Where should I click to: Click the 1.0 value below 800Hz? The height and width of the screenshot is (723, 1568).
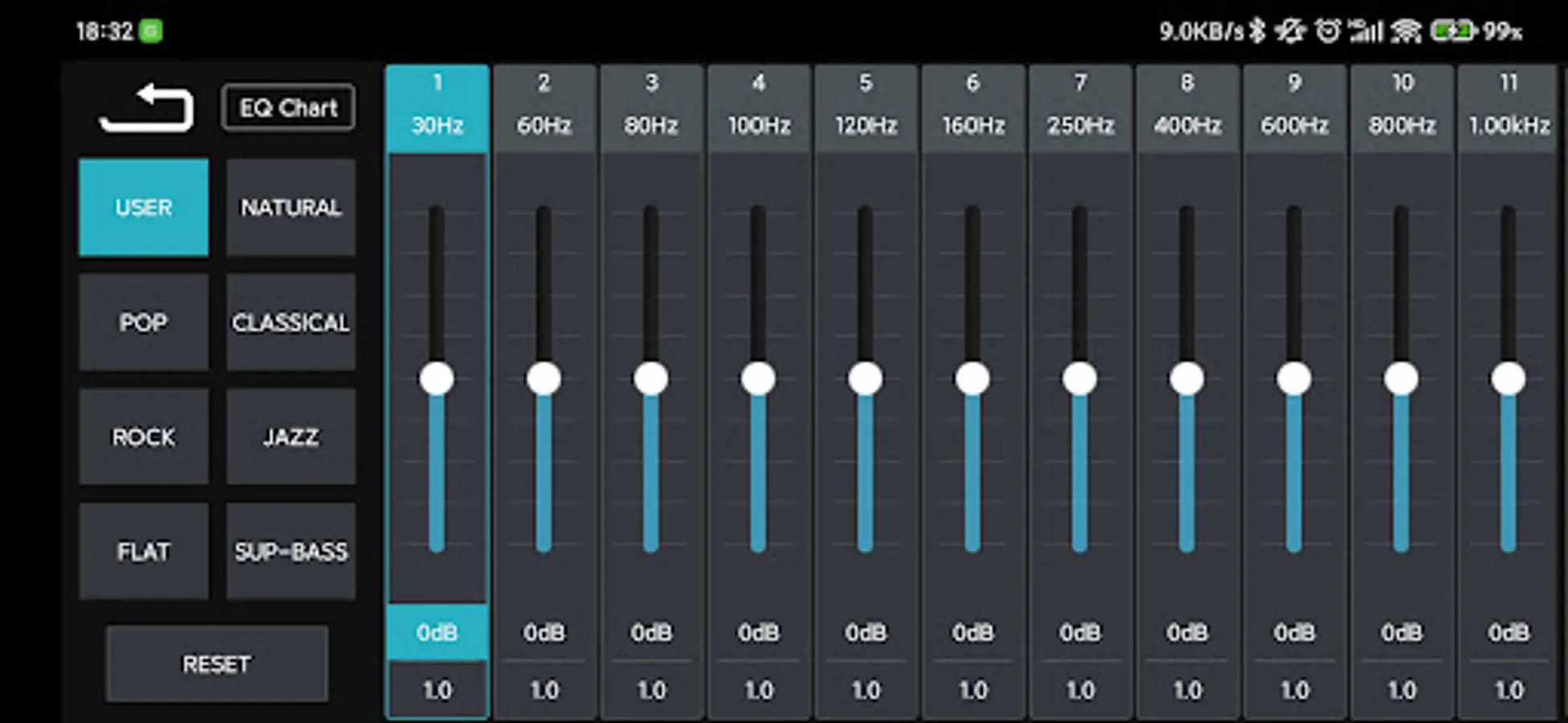coord(1402,689)
